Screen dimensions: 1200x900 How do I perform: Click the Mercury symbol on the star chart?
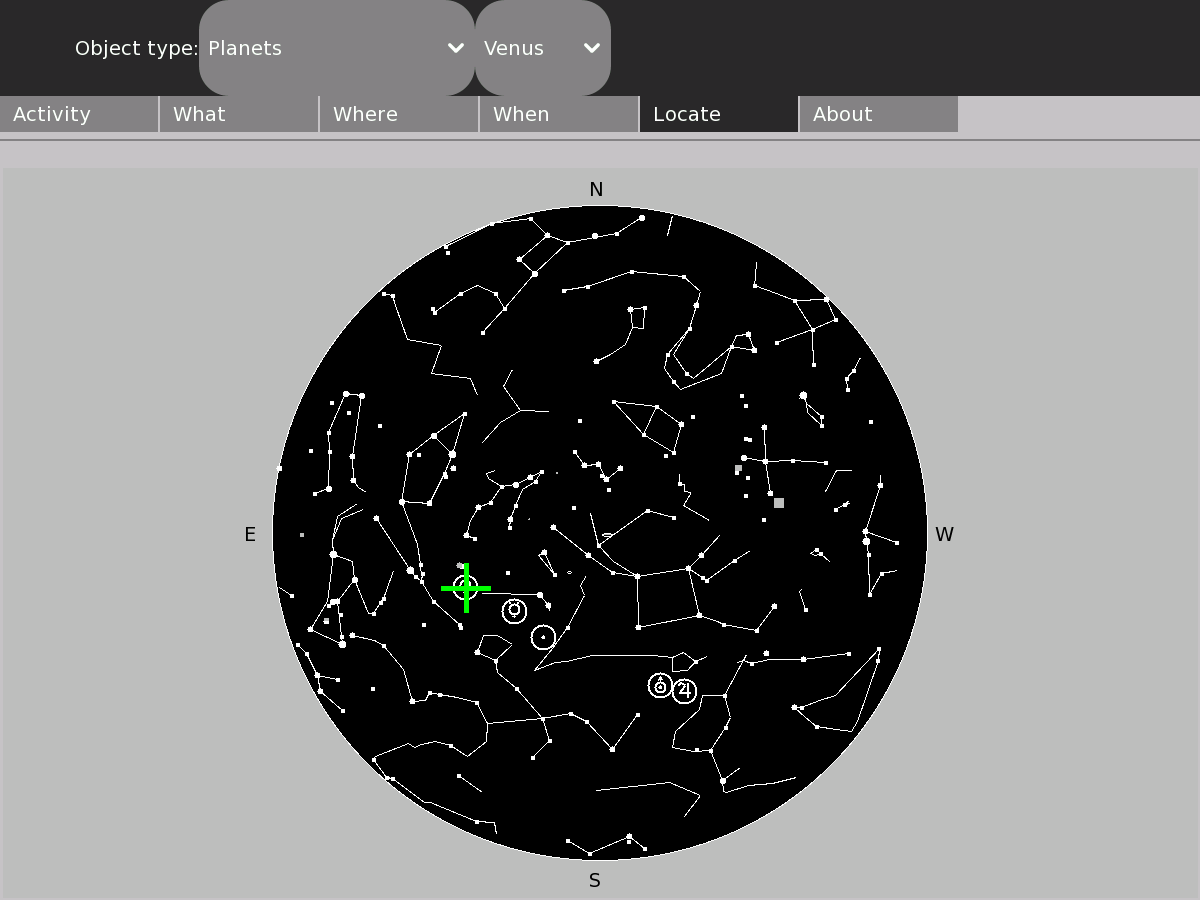pos(514,610)
